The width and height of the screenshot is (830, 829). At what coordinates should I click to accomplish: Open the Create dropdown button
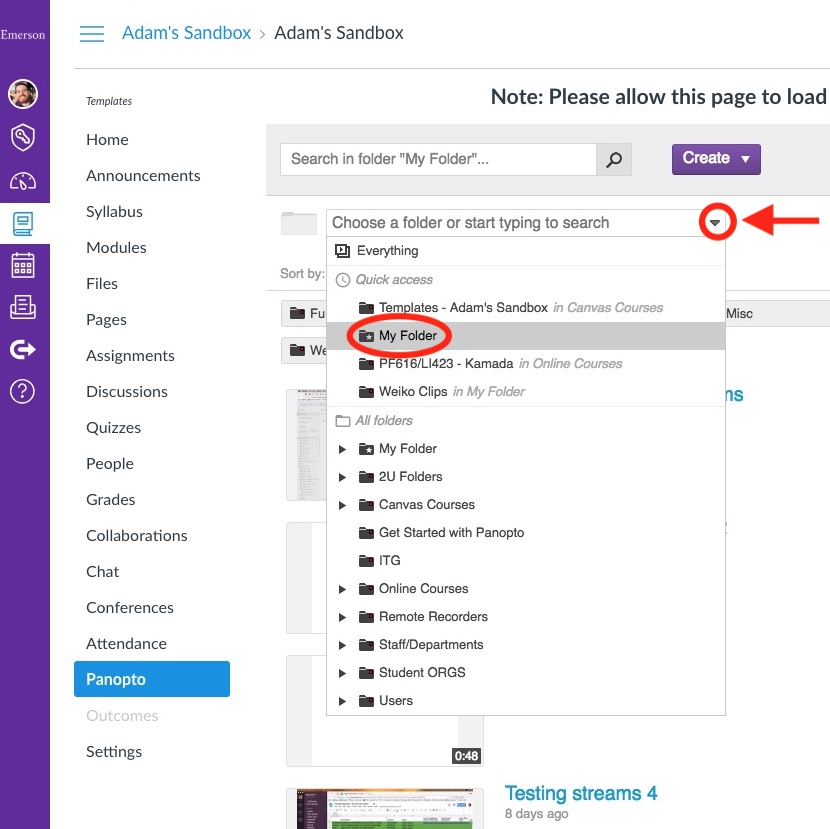click(x=716, y=159)
